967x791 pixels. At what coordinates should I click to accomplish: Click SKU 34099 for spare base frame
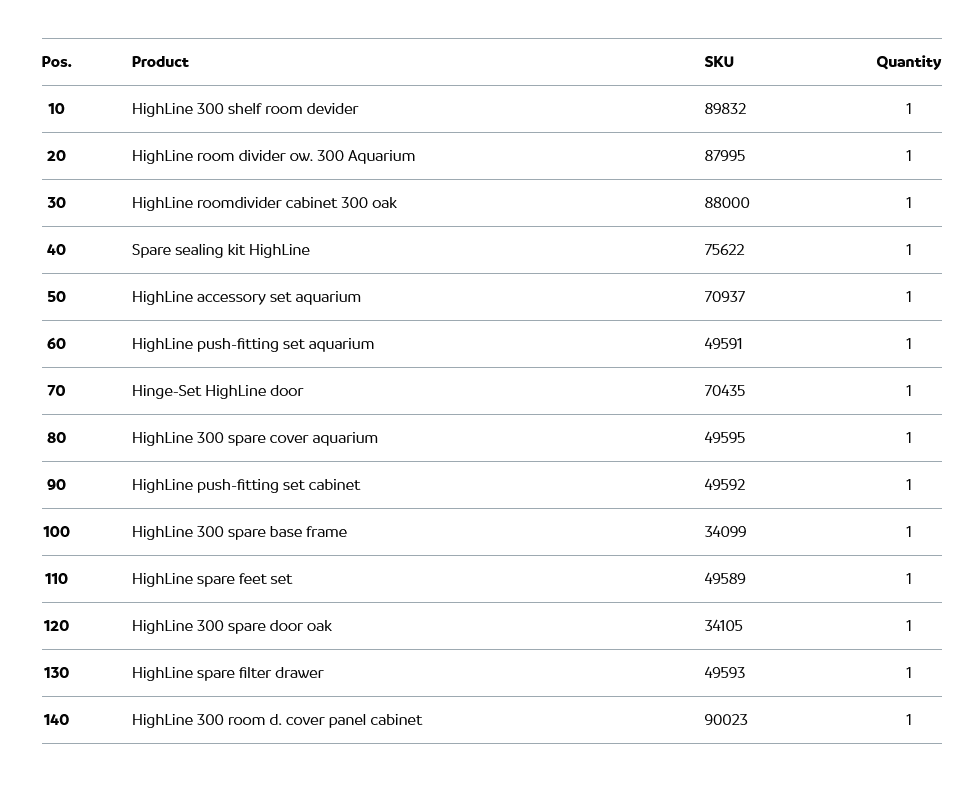(x=725, y=532)
